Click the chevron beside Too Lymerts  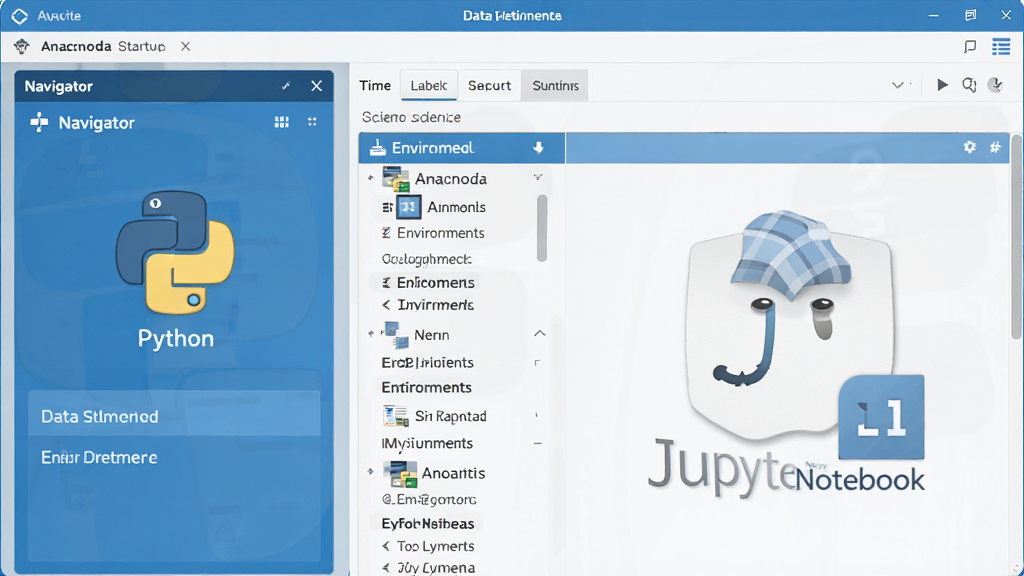pyautogui.click(x=385, y=546)
